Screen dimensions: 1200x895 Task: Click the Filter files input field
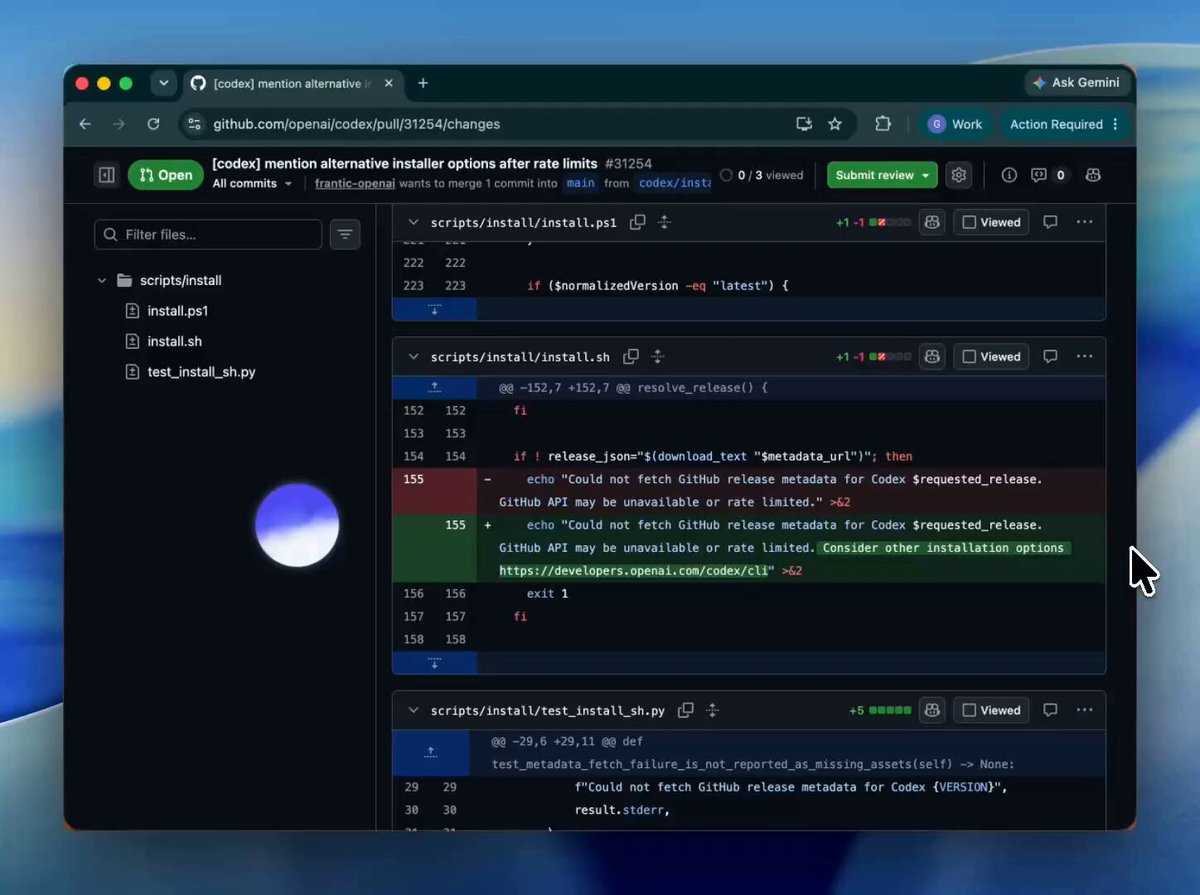(208, 235)
